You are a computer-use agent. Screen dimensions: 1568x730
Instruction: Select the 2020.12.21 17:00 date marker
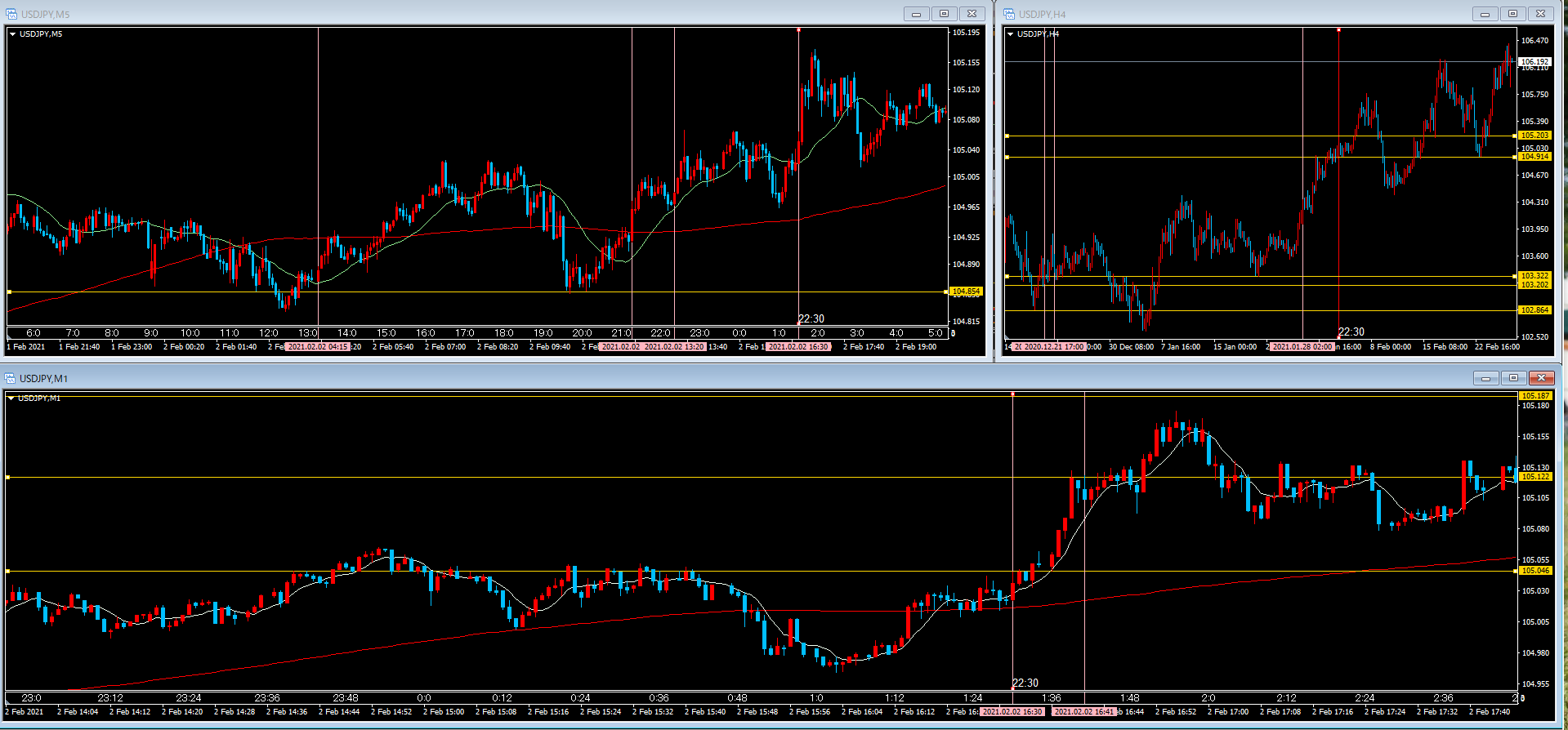[x=1053, y=347]
